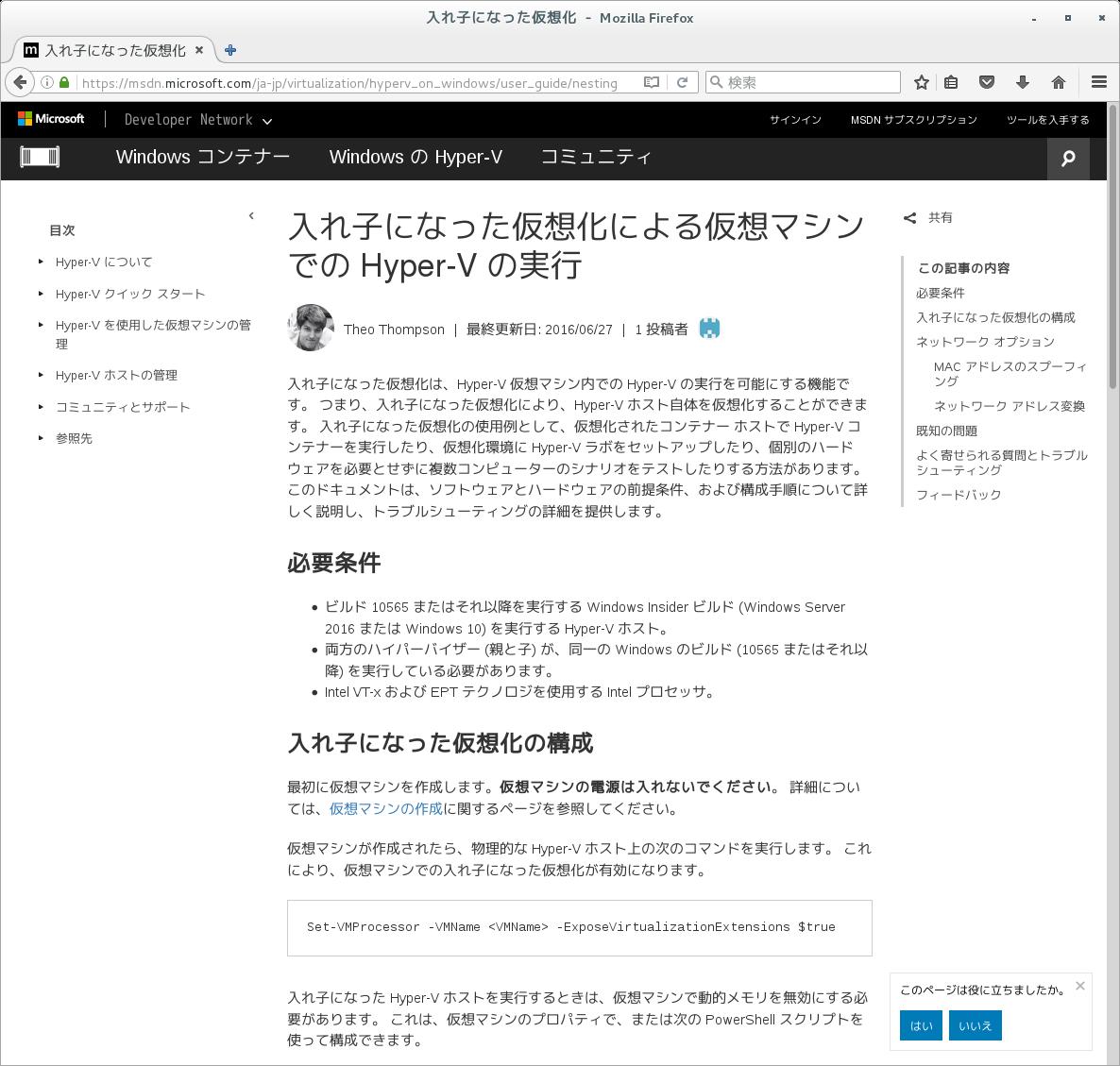Click サインイン link
This screenshot has width=1120, height=1066.
[796, 120]
